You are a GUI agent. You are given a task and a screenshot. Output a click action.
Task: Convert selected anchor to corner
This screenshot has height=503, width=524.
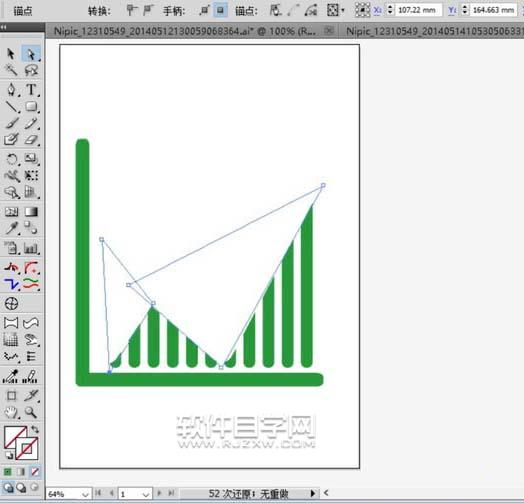point(131,10)
